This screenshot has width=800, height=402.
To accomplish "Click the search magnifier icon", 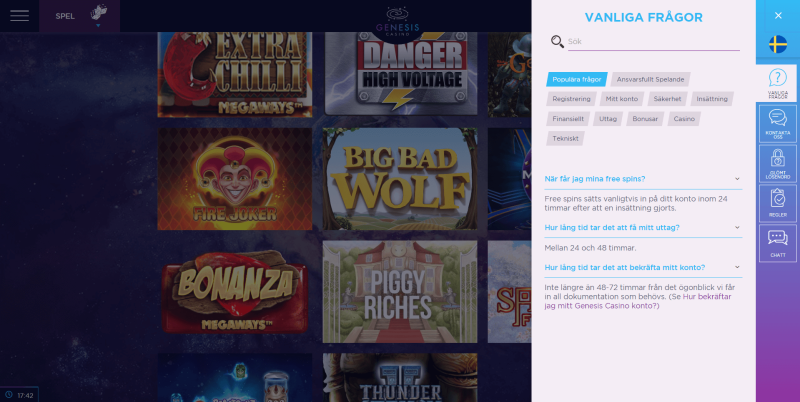I will click(x=557, y=41).
